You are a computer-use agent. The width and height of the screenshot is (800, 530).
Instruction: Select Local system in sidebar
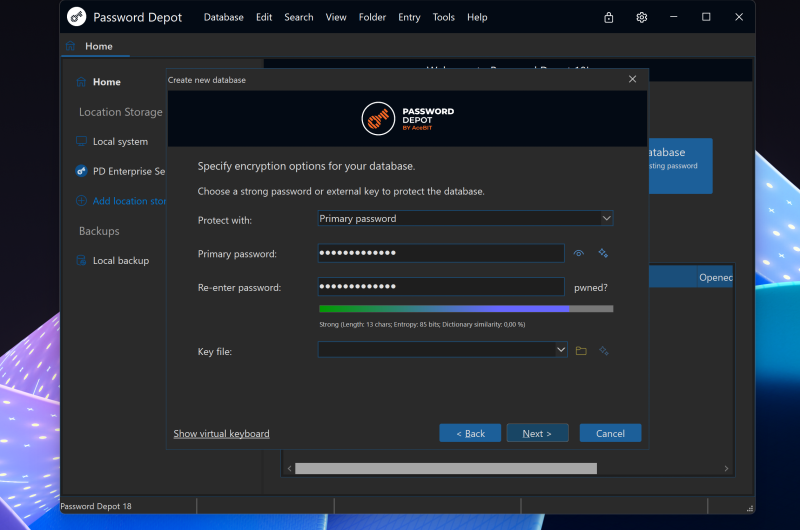point(120,142)
